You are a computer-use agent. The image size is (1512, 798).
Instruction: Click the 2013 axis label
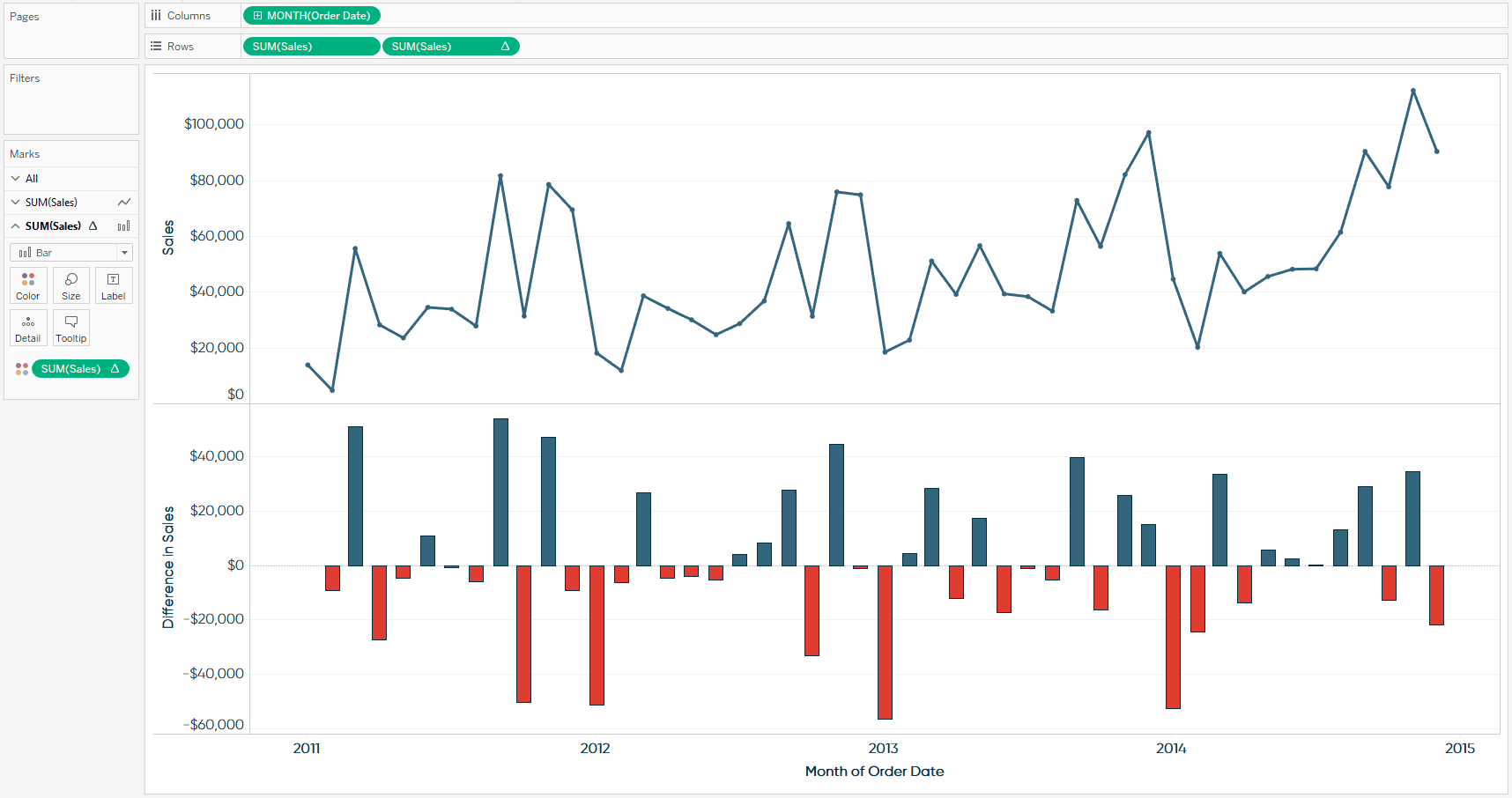(884, 749)
